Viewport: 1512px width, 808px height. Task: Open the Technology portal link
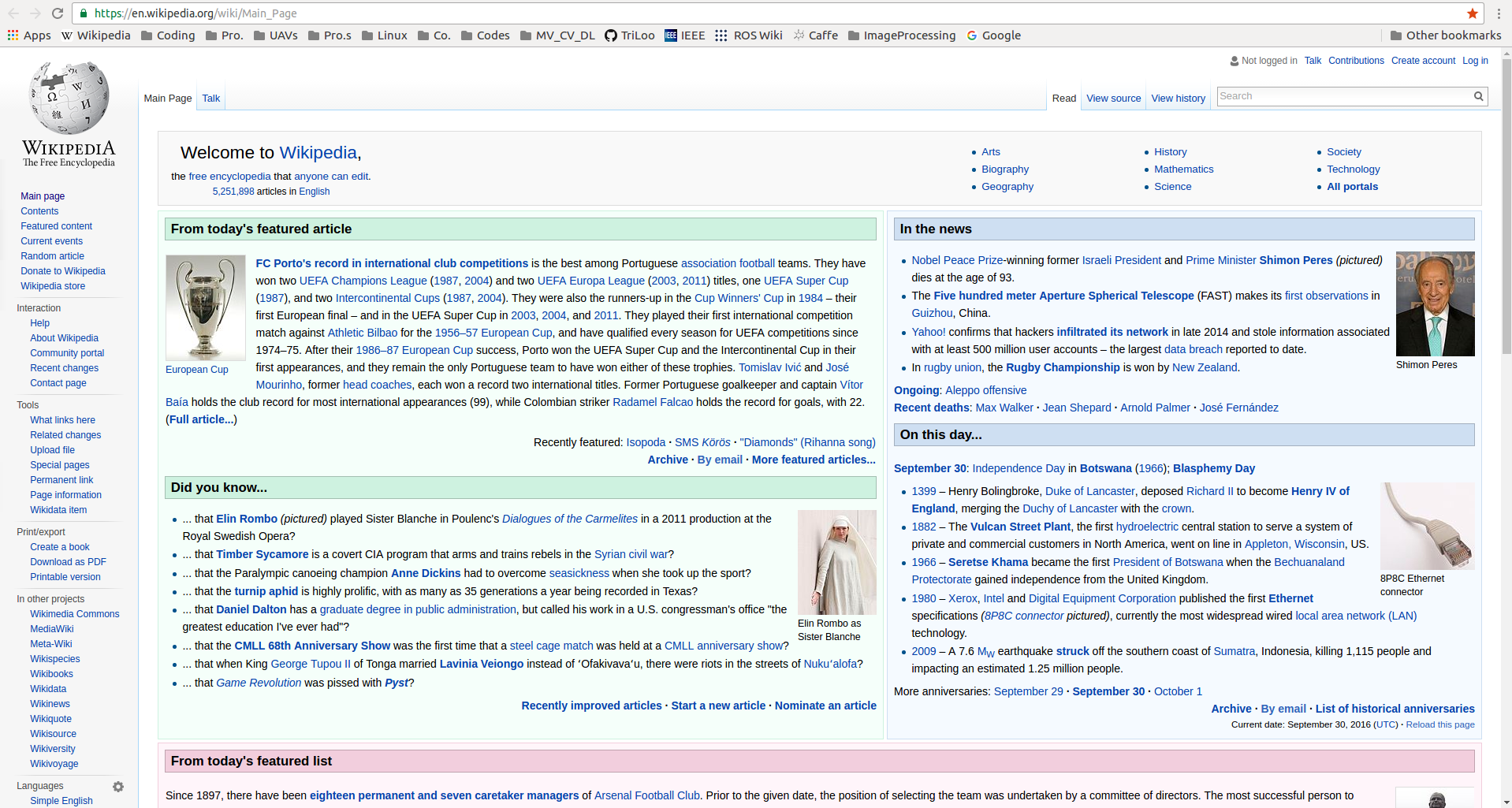(1354, 169)
